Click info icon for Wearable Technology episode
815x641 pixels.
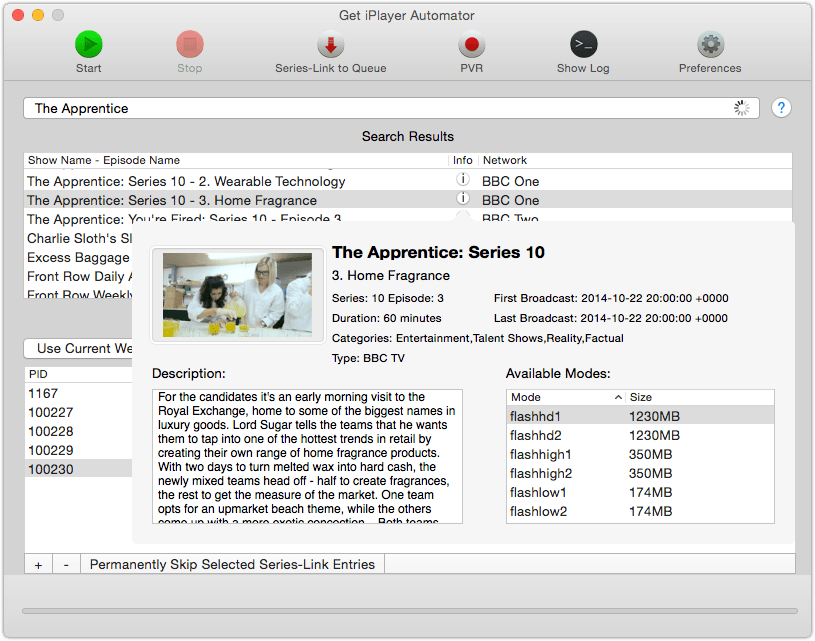click(463, 179)
